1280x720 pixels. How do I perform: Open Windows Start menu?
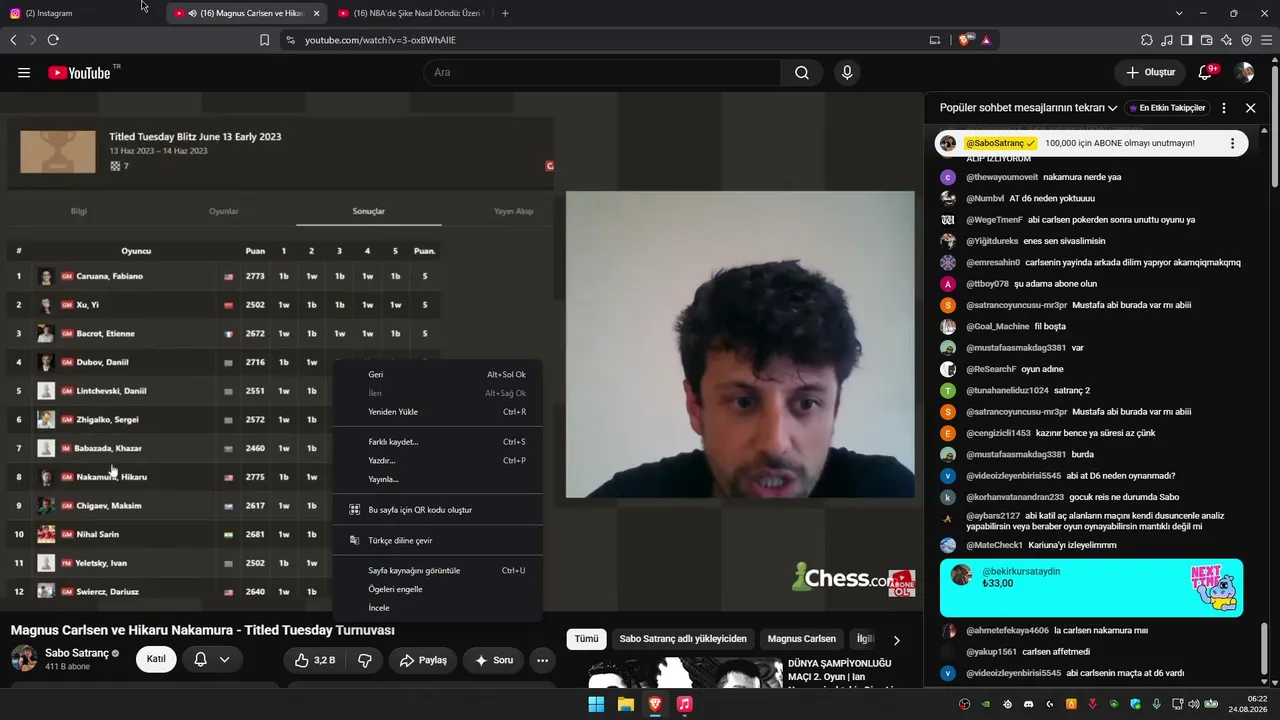pos(596,704)
